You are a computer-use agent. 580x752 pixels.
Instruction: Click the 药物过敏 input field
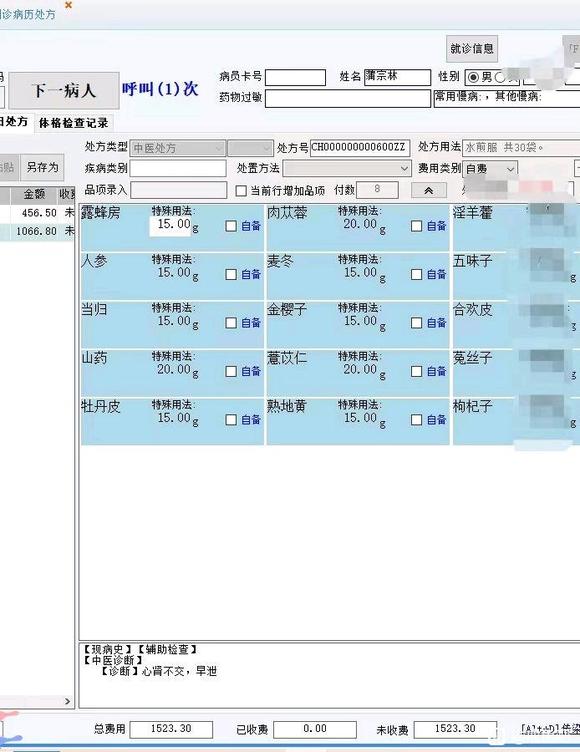coord(348,98)
